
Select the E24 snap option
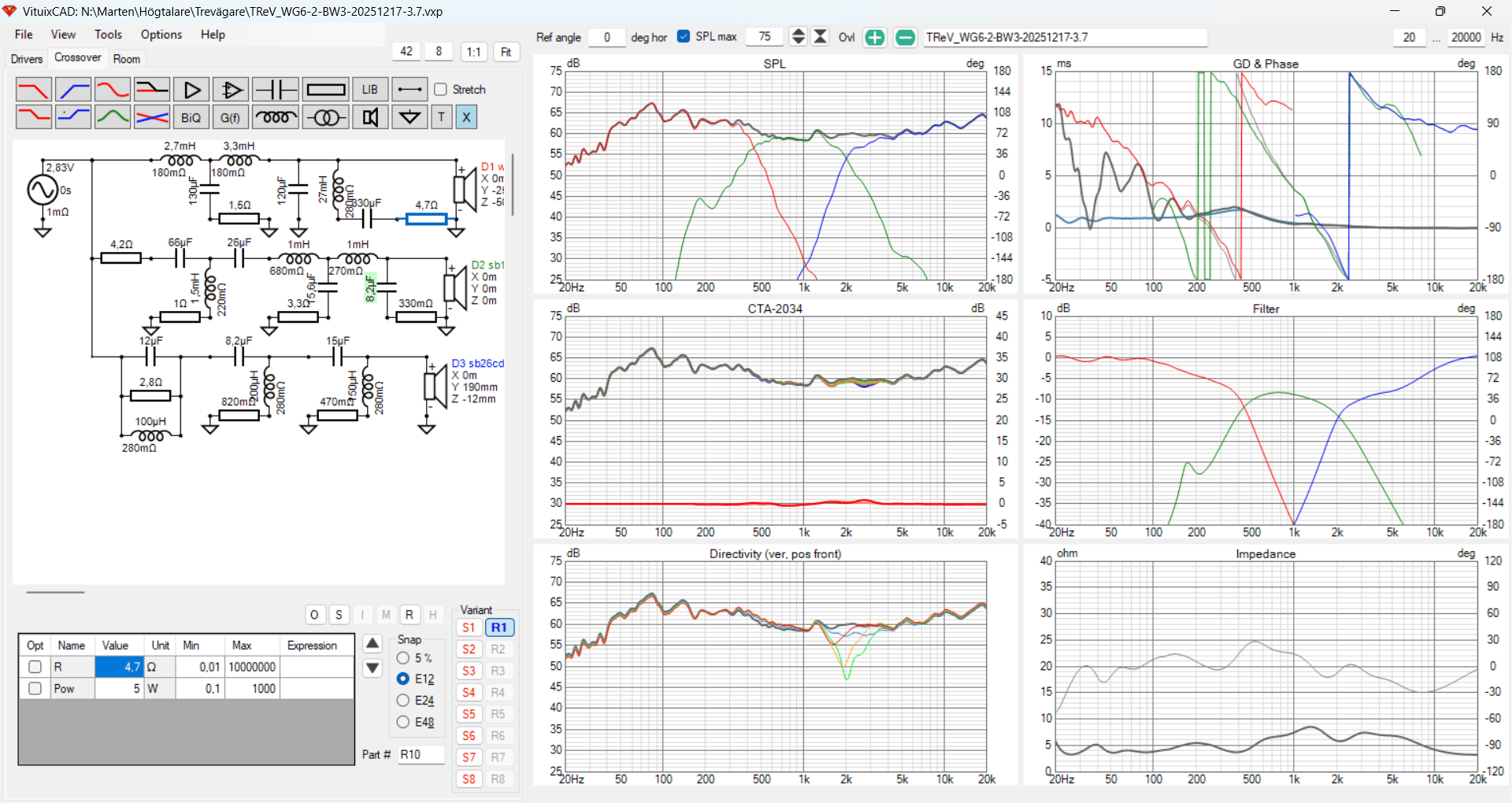point(403,700)
